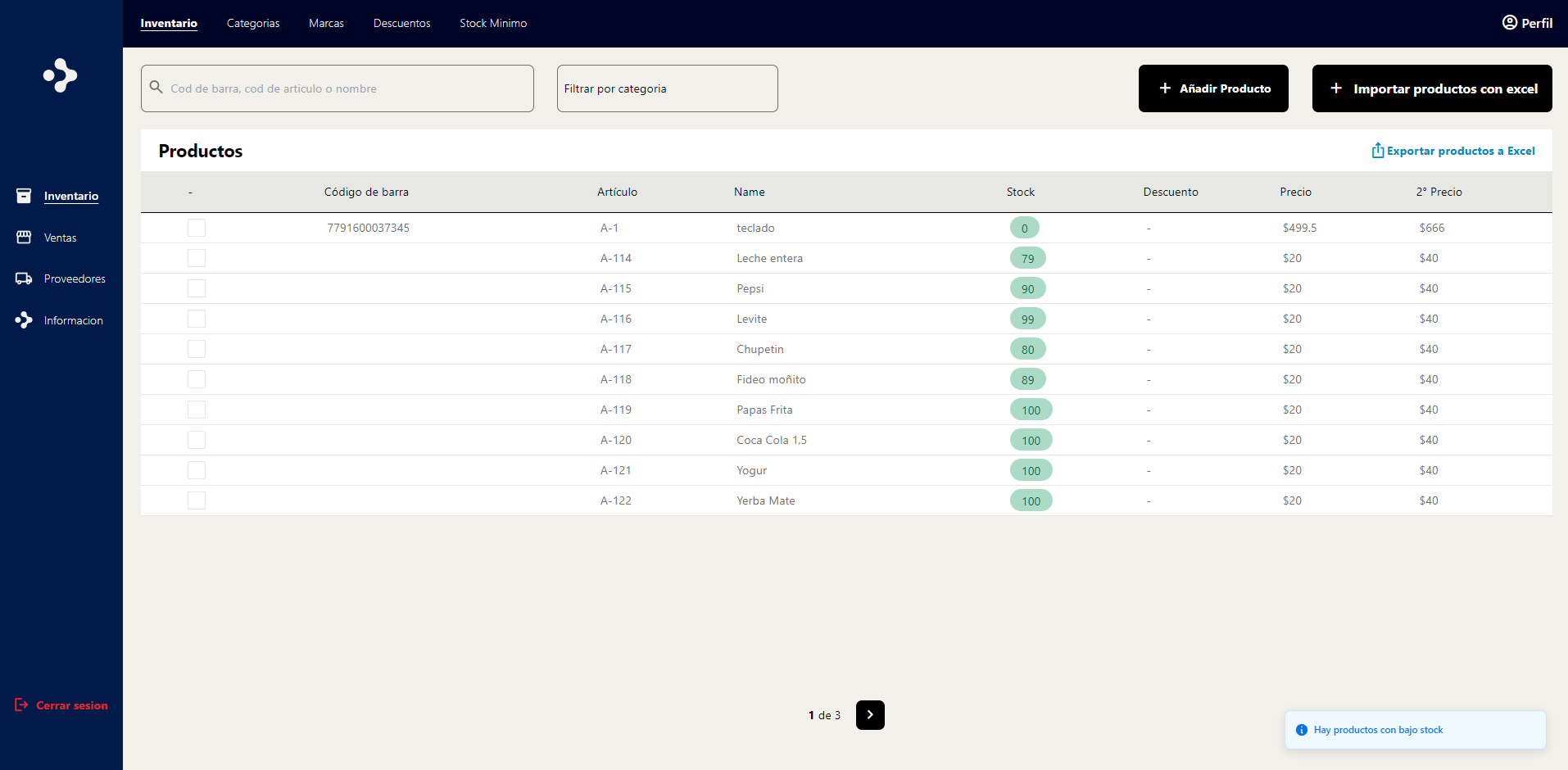This screenshot has height=770, width=1568.
Task: Click the Informacion sidebar icon
Action: (x=24, y=320)
